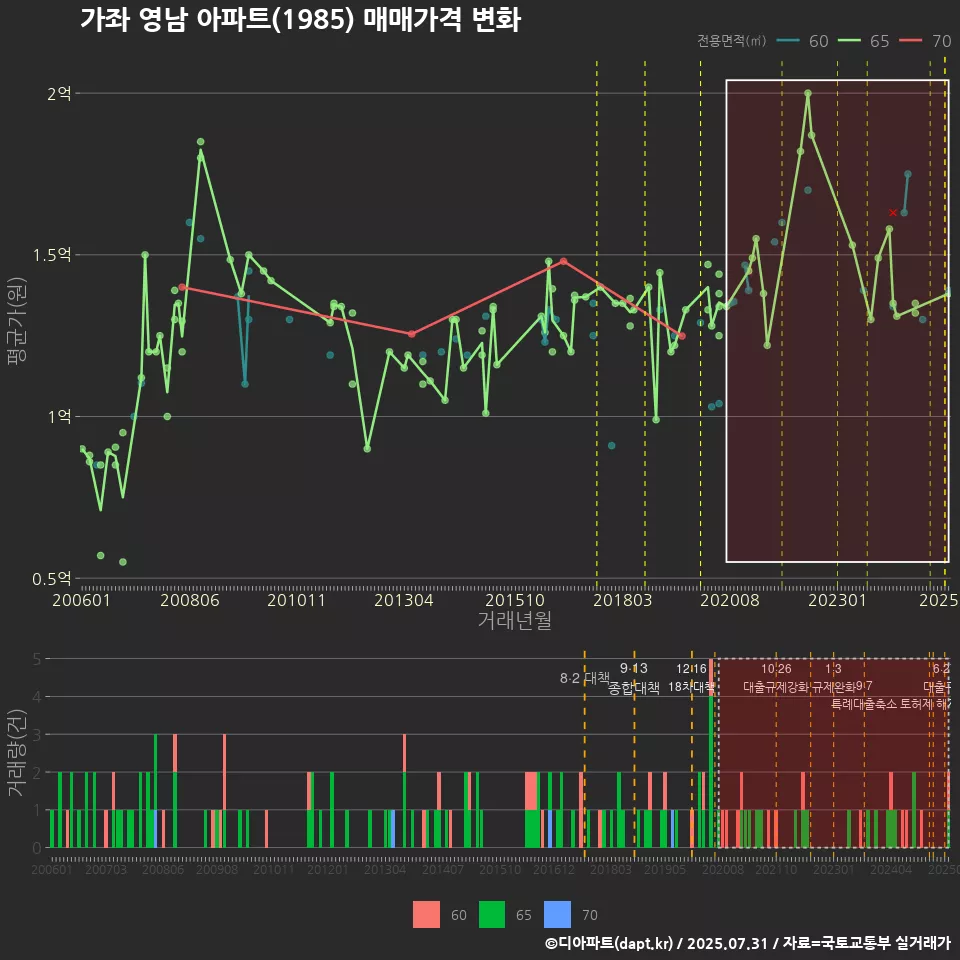Viewport: 960px width, 960px height.
Task: Click the '65' label in the top line legend
Action: 880,41
